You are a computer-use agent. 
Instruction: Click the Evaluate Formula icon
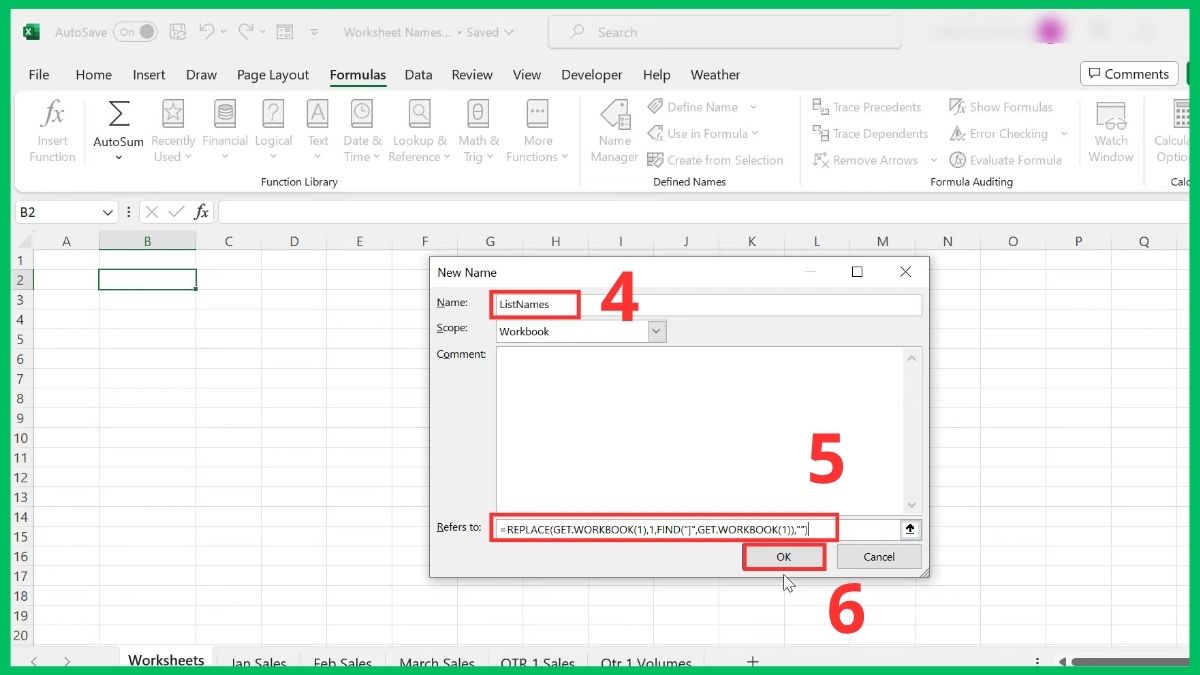957,159
